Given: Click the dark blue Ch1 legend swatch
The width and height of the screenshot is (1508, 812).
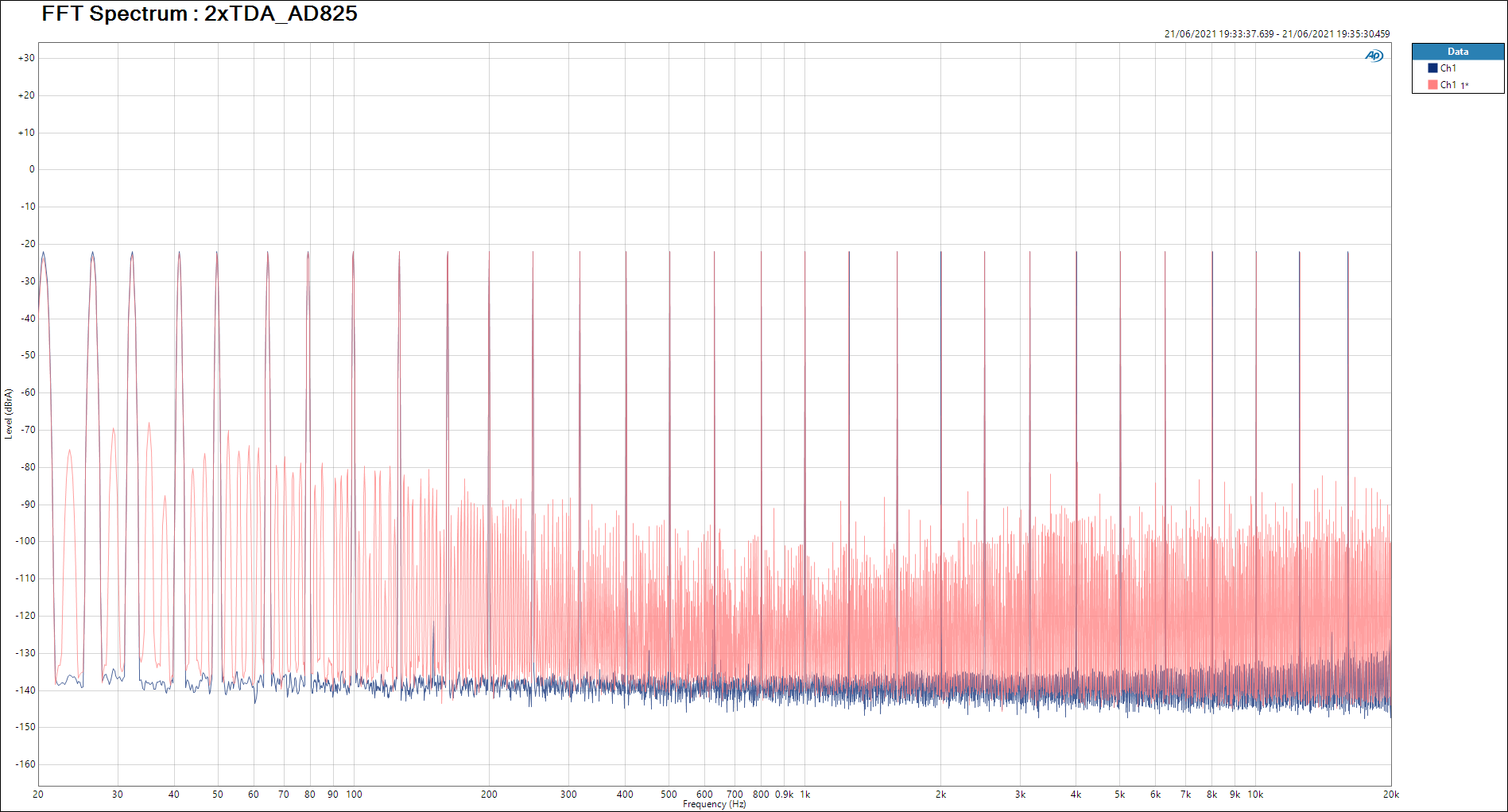Looking at the screenshot, I should tap(1432, 68).
